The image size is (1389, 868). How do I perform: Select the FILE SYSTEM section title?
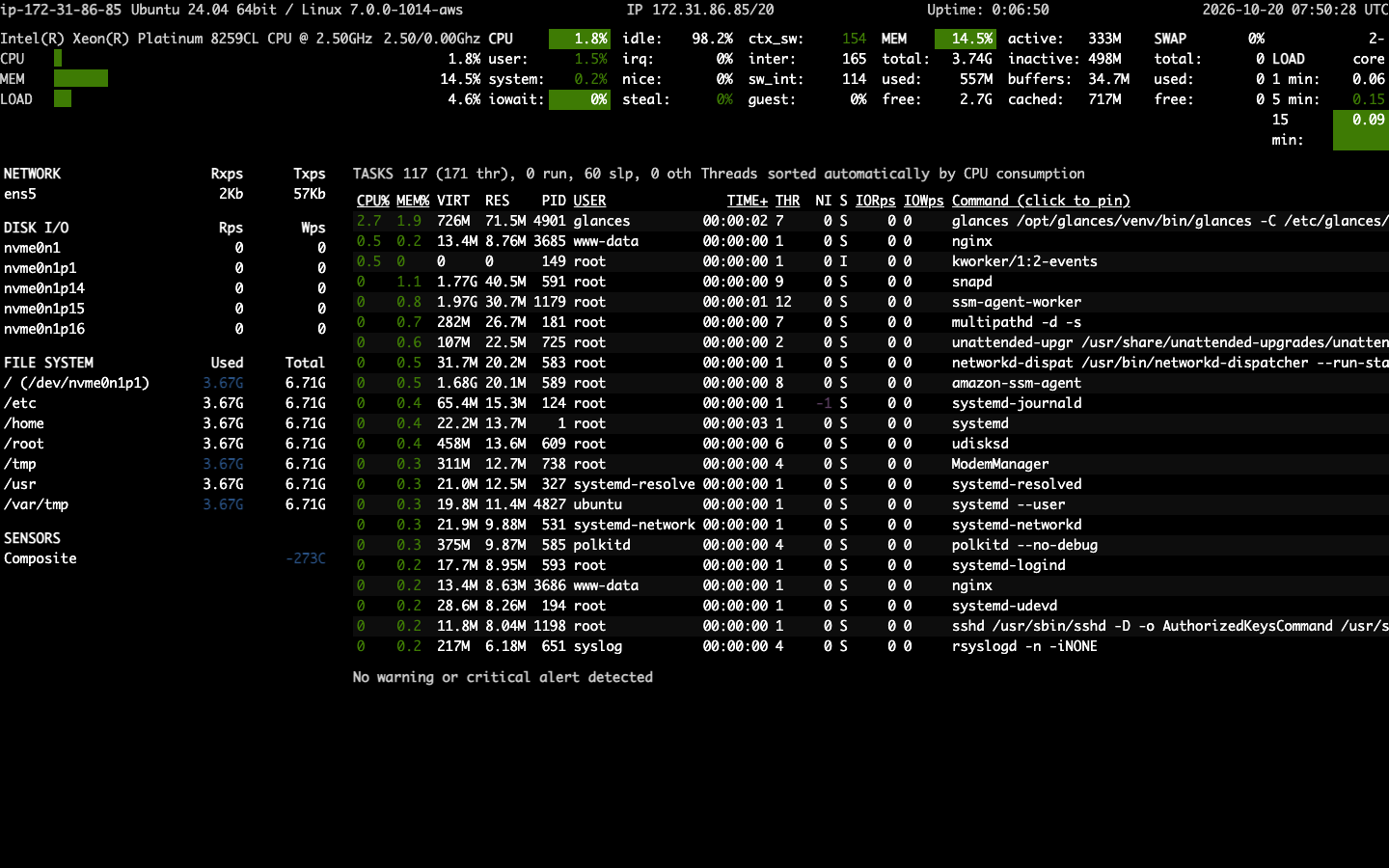click(x=48, y=363)
